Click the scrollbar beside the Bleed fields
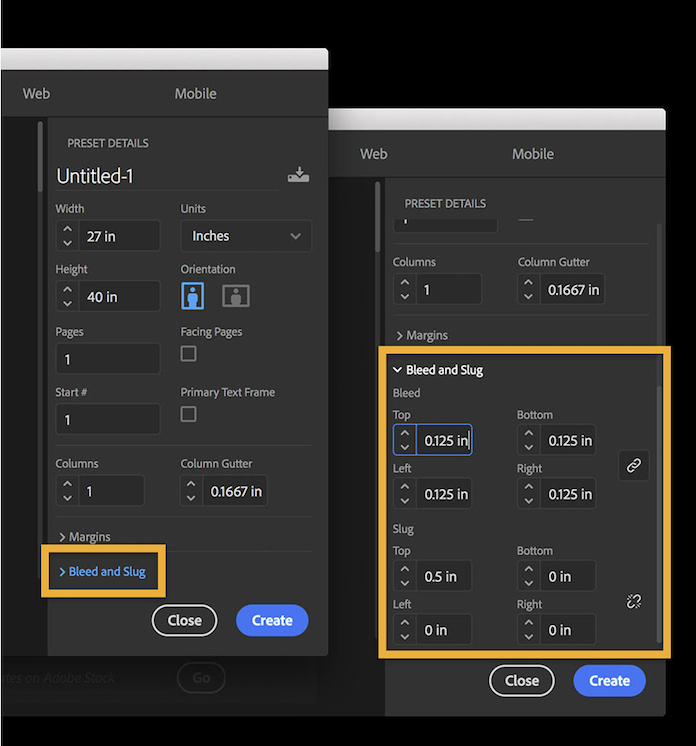This screenshot has width=696, height=746. 658,500
